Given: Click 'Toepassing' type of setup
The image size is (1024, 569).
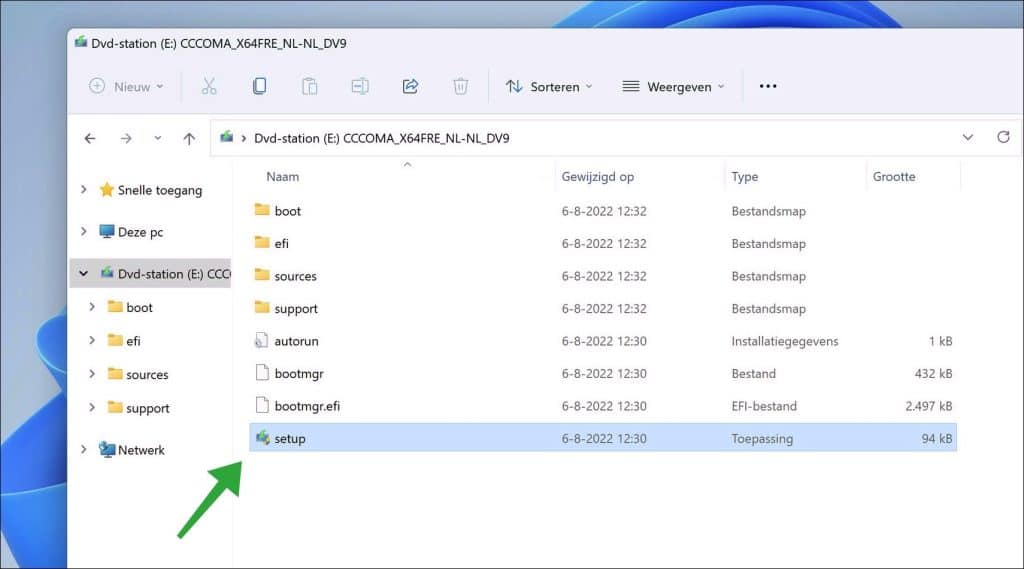Looking at the screenshot, I should pyautogui.click(x=762, y=439).
